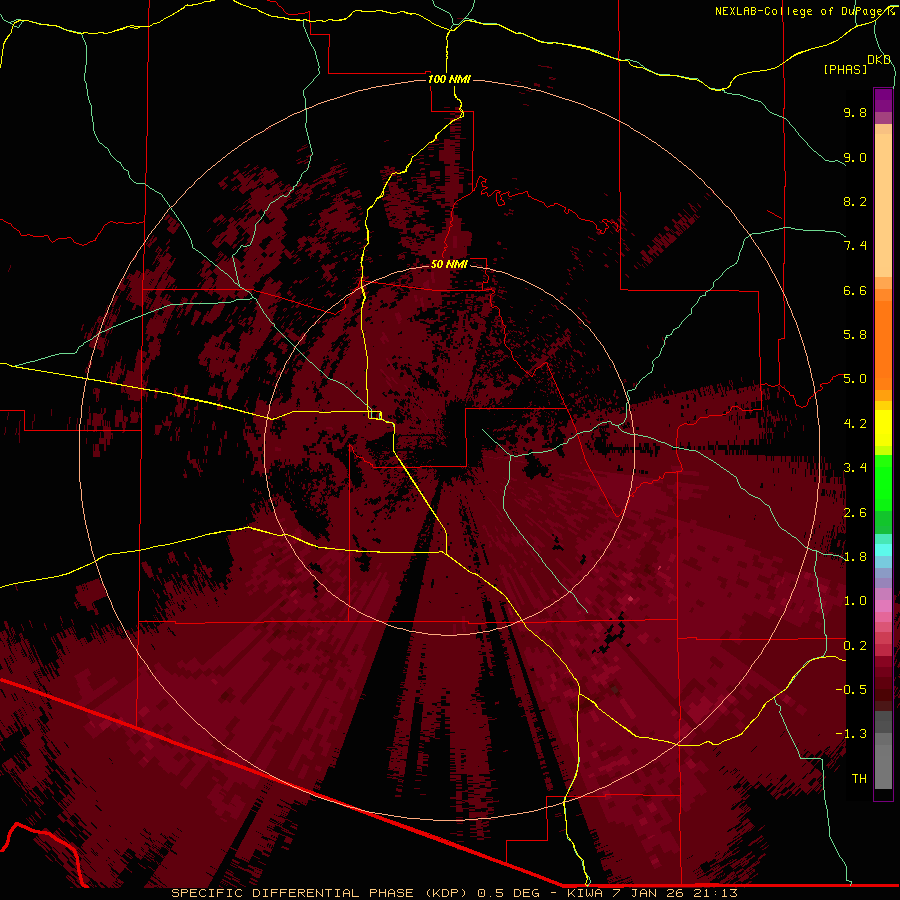Click the 2.6 value on the scale

point(855,513)
